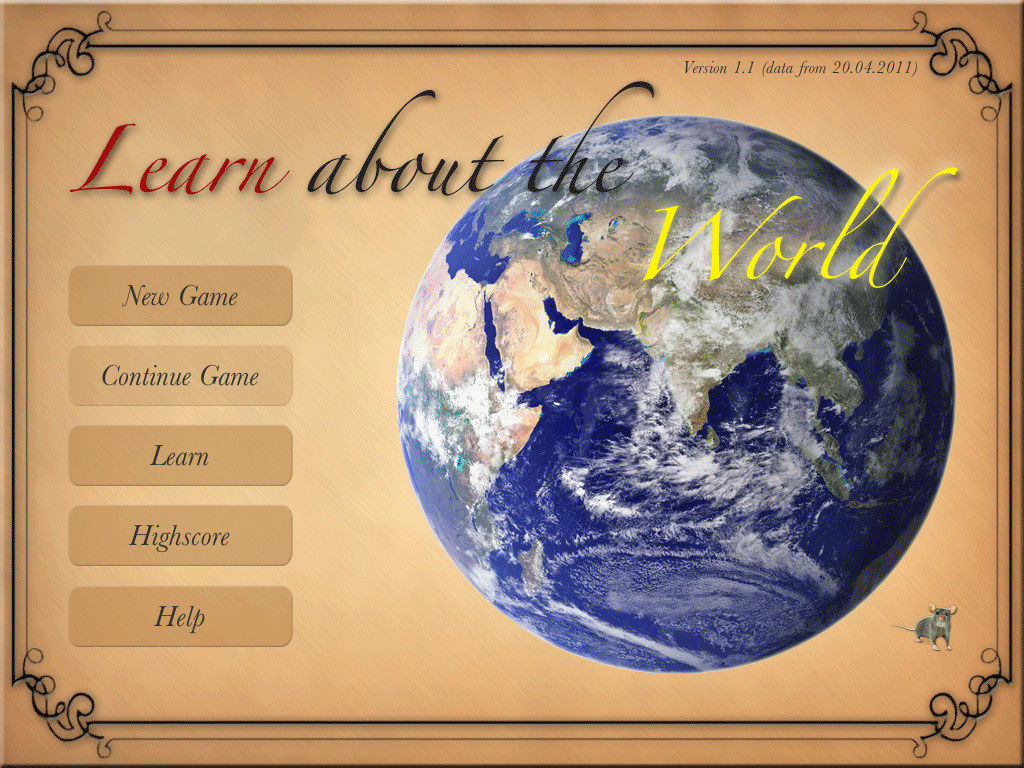Click the small mouse icon
Viewport: 1024px width, 768px height.
[x=927, y=627]
